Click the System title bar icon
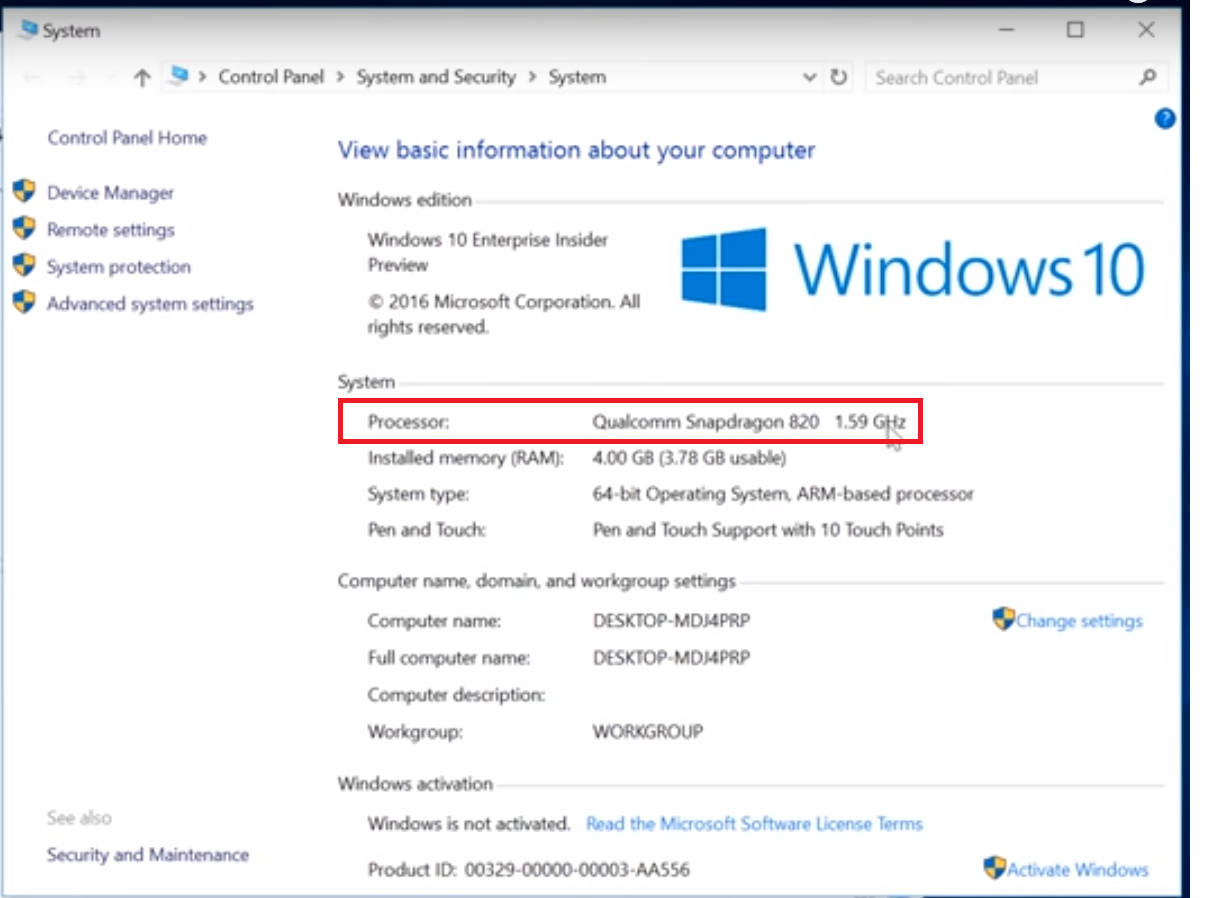This screenshot has width=1212, height=898. click(29, 31)
